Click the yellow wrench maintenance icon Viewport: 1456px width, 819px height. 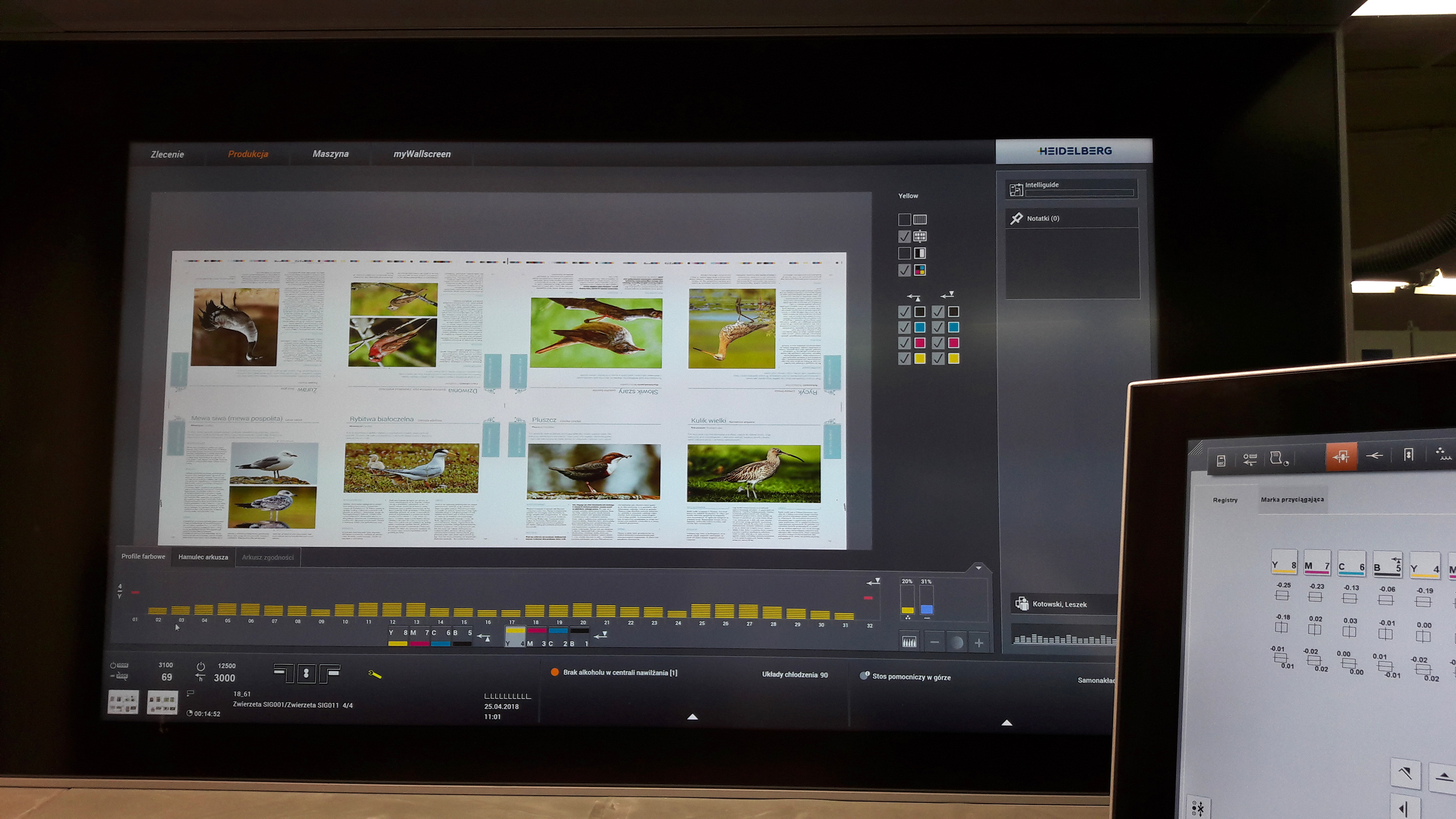pos(375,674)
